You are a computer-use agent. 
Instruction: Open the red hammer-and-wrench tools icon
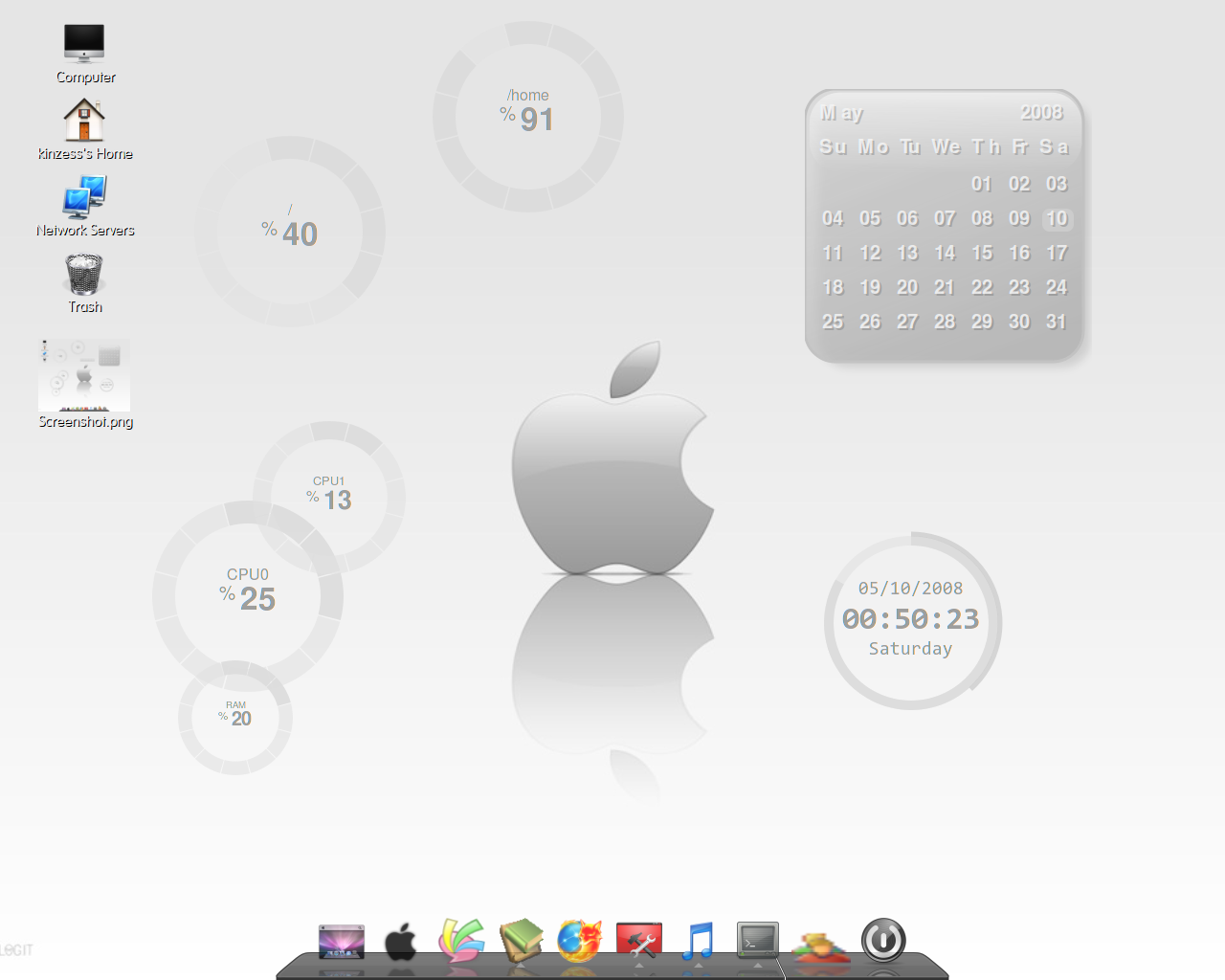tap(639, 941)
